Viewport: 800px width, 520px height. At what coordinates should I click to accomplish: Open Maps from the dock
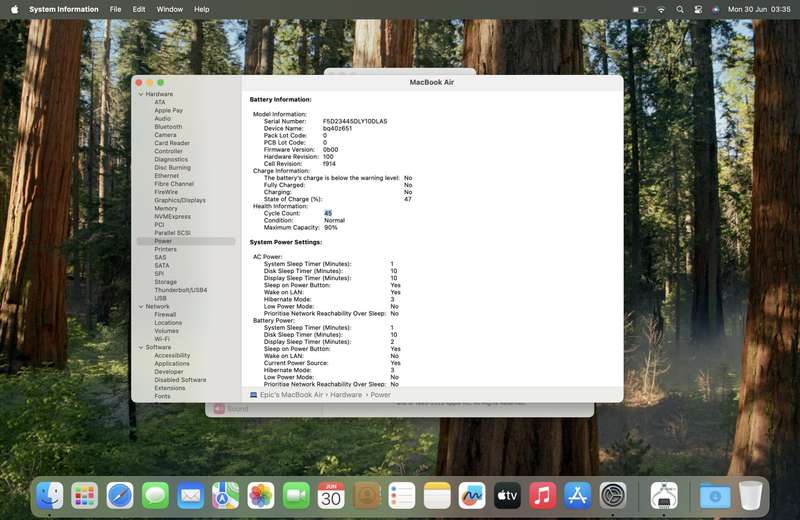[x=226, y=496]
